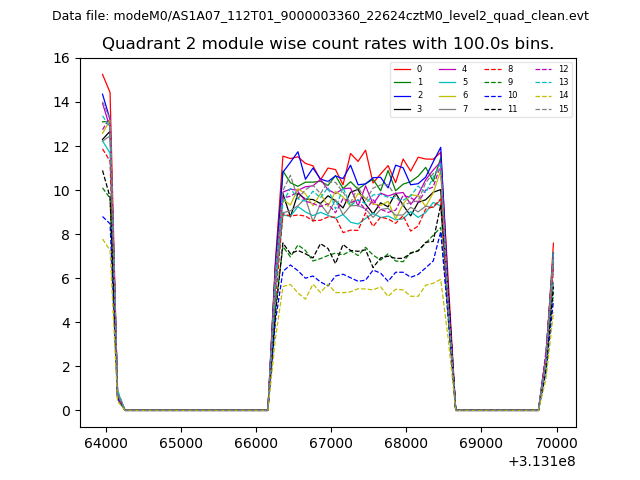Click the blue solid legend entry 2
The image size is (640, 480).
408,95
